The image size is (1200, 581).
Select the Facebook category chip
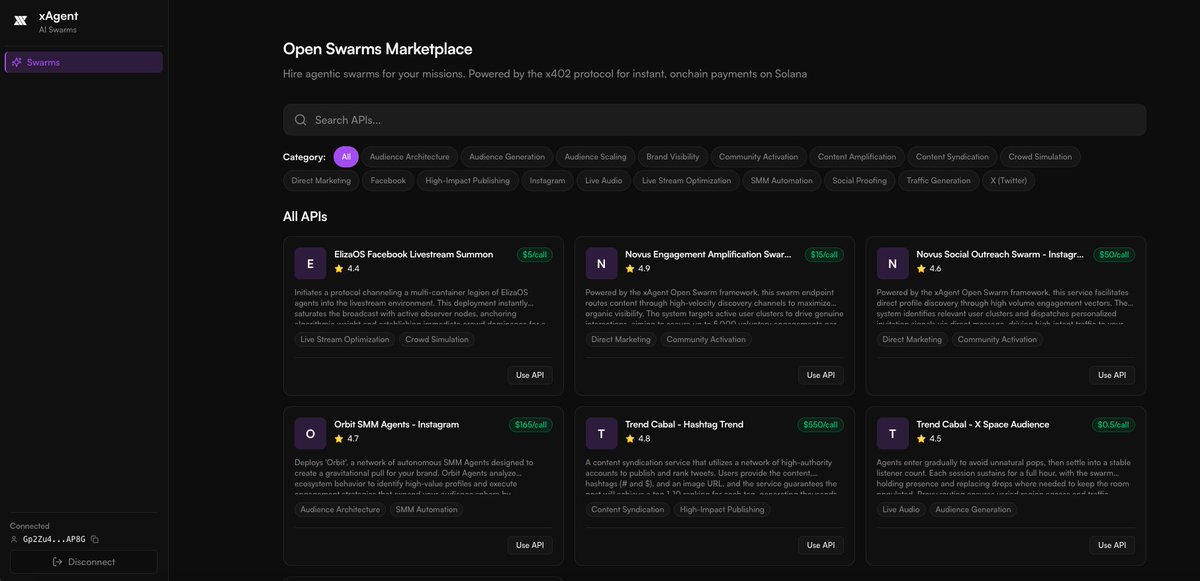click(388, 181)
